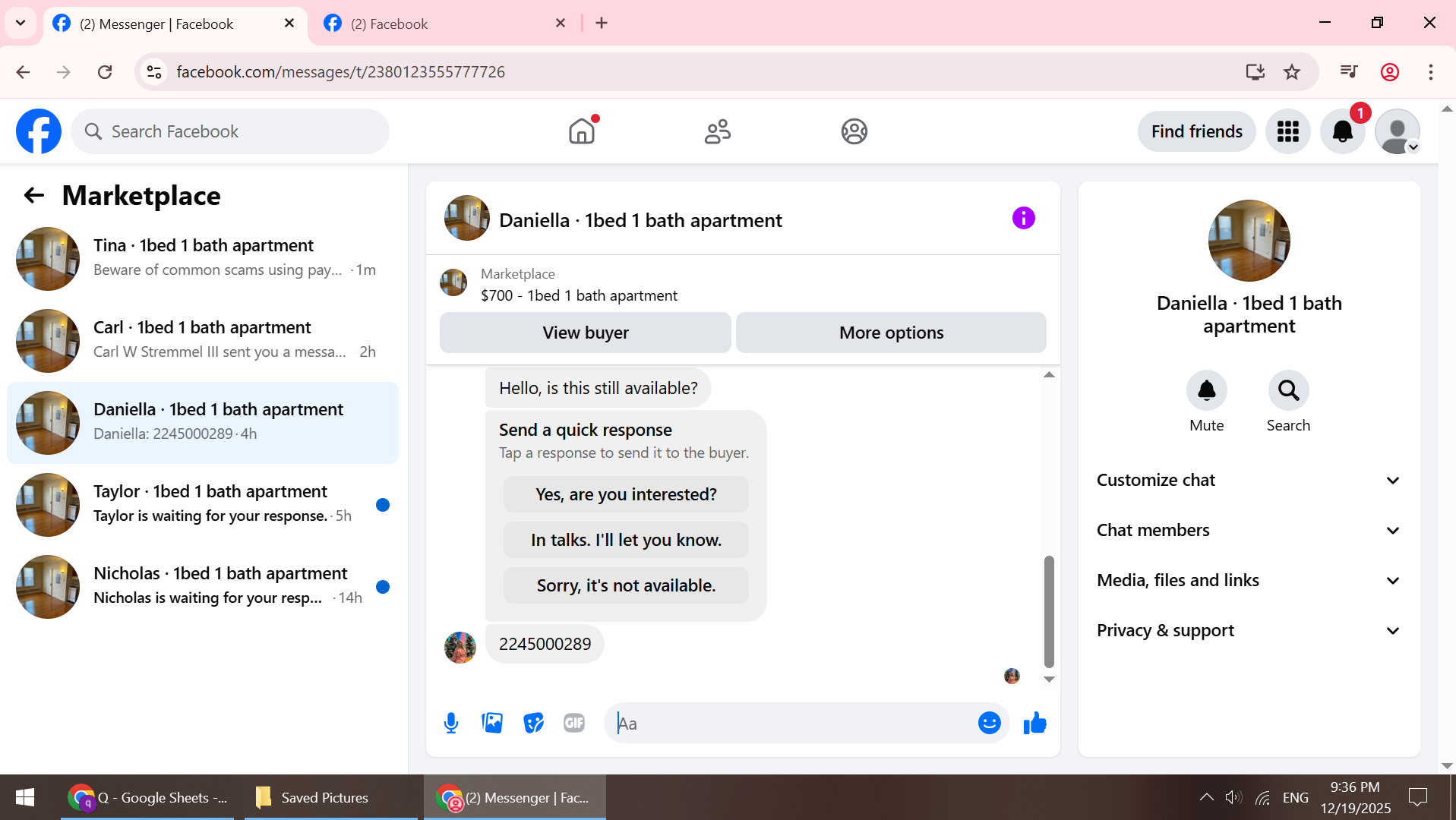Choose a GIF icon
This screenshot has width=1456, height=820.
click(x=574, y=723)
